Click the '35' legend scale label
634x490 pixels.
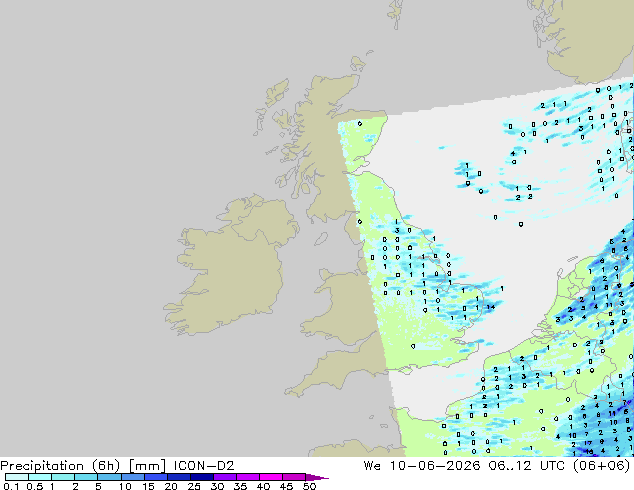point(240,486)
